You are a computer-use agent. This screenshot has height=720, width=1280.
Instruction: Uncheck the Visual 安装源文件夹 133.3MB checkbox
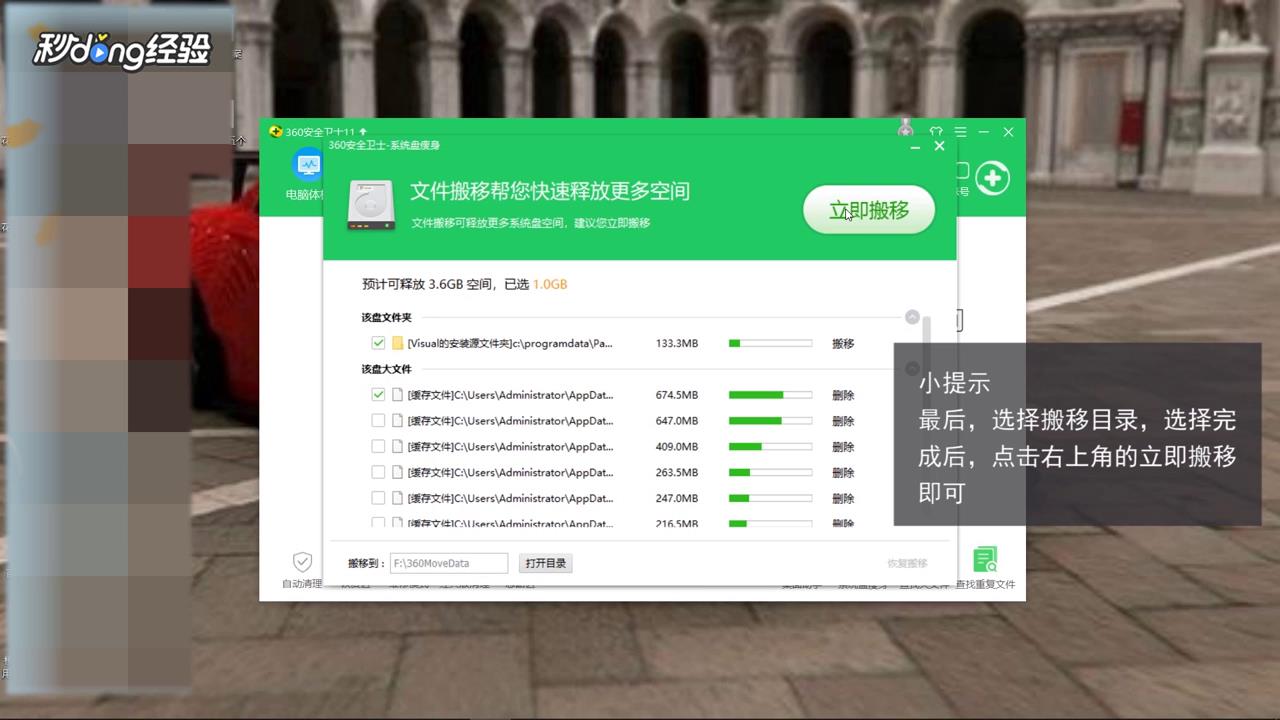pos(378,343)
